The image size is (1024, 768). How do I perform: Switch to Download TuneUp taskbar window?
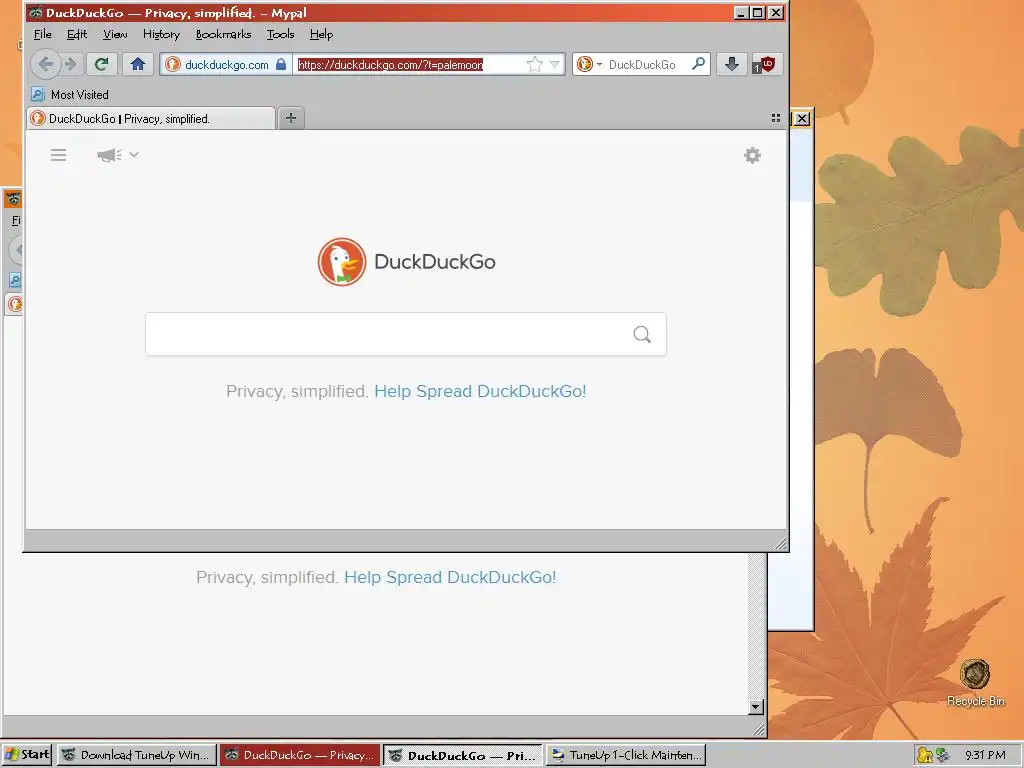pyautogui.click(x=136, y=755)
